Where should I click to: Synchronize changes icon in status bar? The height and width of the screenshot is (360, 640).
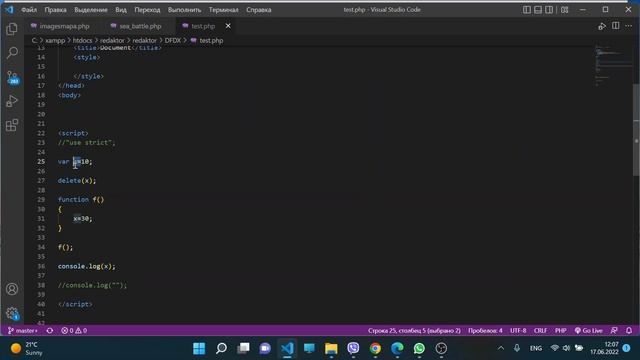(50, 330)
